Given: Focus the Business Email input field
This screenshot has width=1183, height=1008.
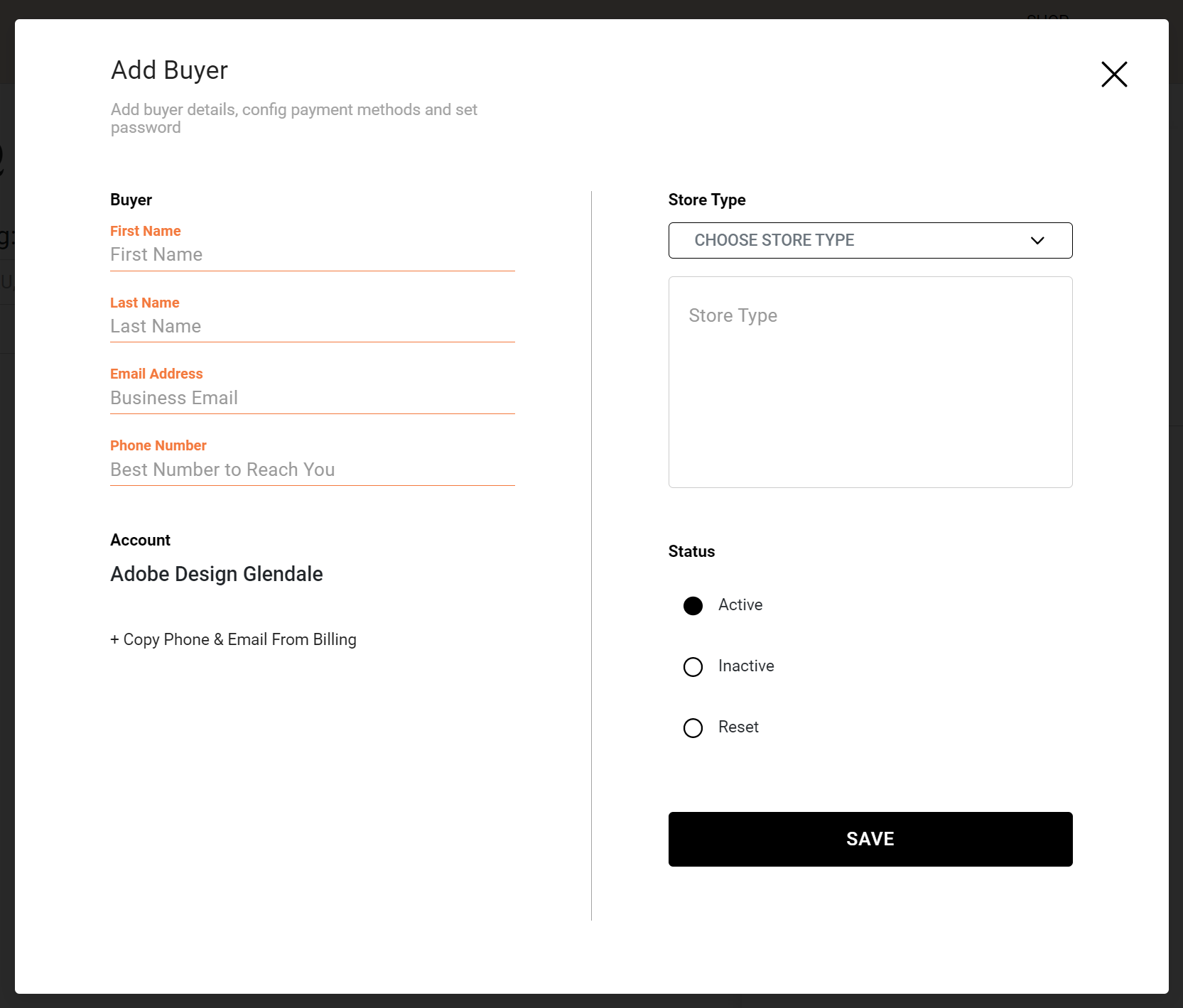Looking at the screenshot, I should (312, 399).
